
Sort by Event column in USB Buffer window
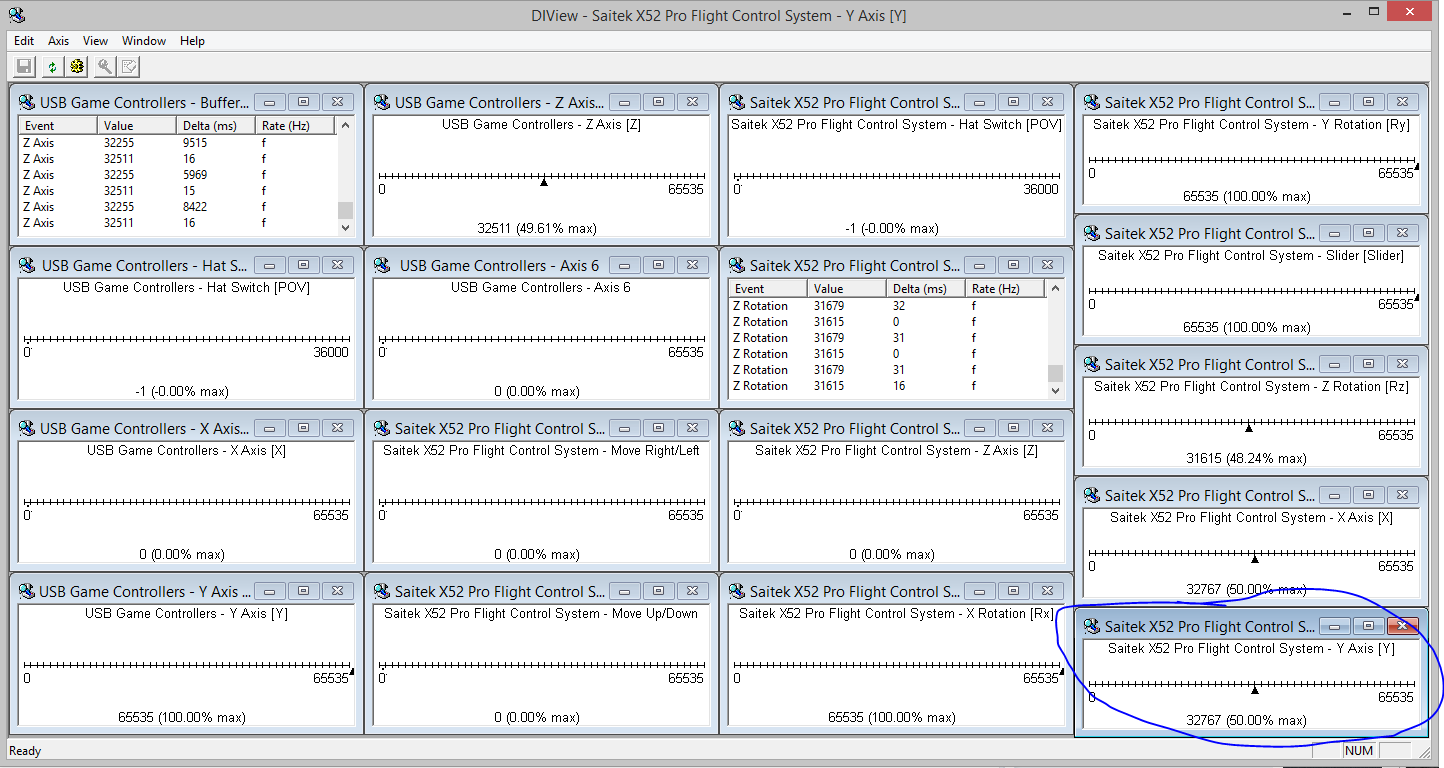pyautogui.click(x=58, y=126)
